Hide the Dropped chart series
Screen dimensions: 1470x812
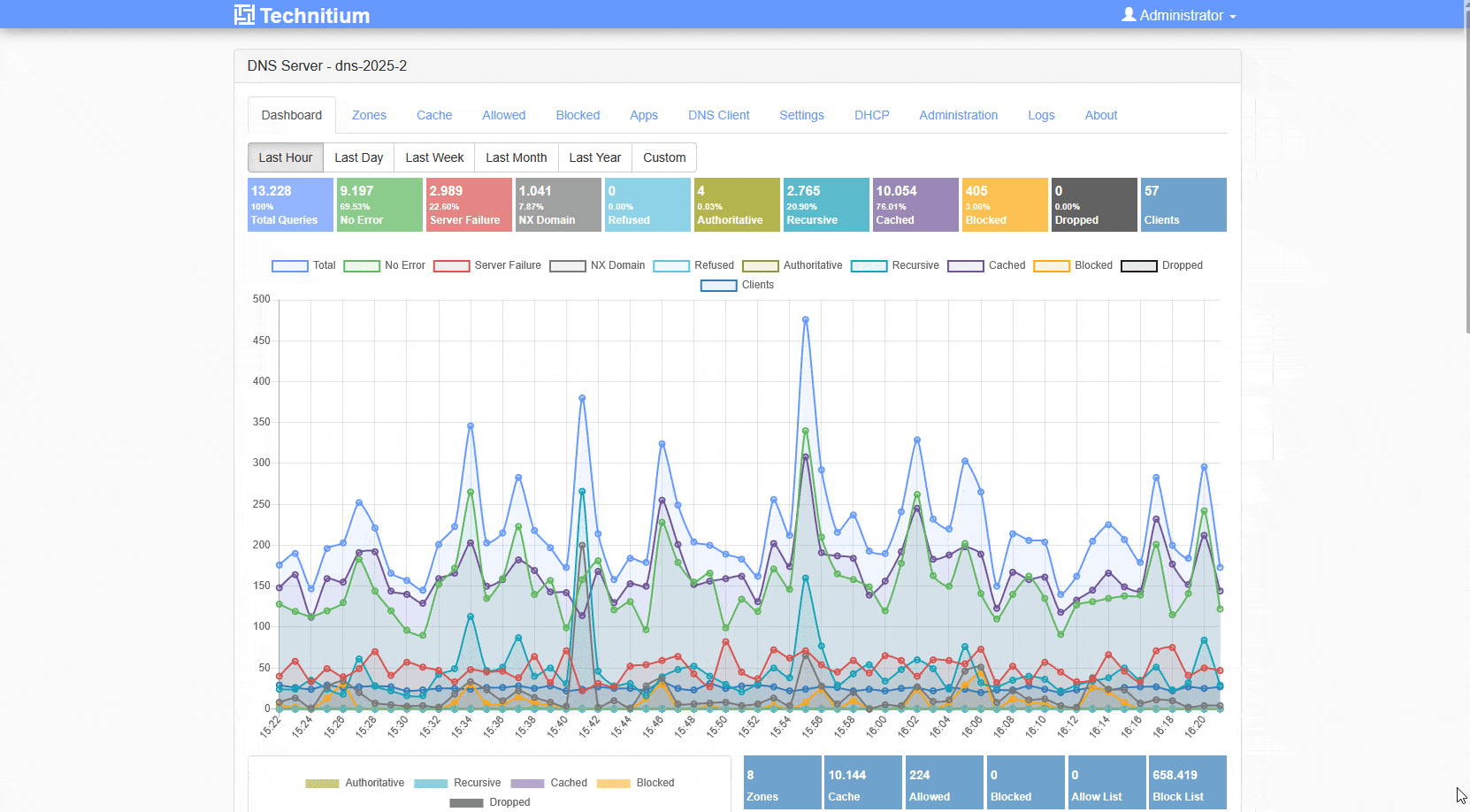[1162, 265]
